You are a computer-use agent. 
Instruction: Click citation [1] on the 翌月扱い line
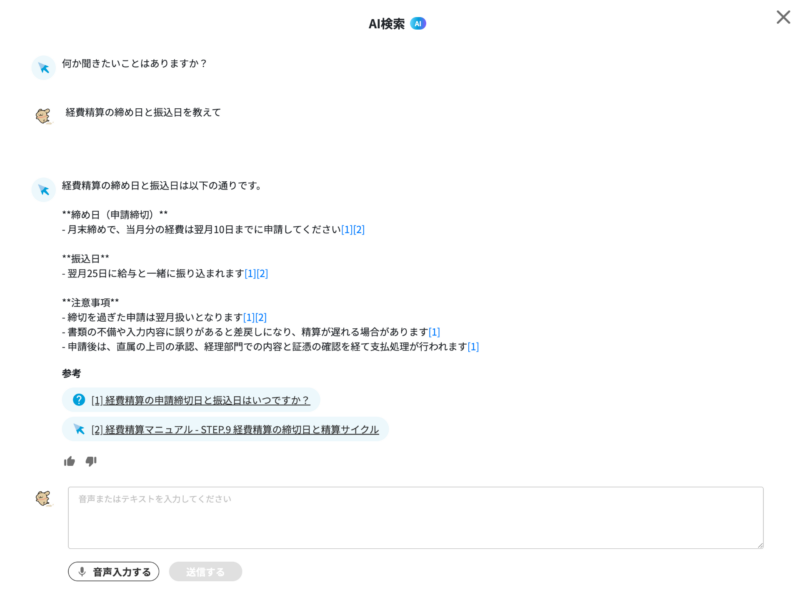pyautogui.click(x=249, y=317)
